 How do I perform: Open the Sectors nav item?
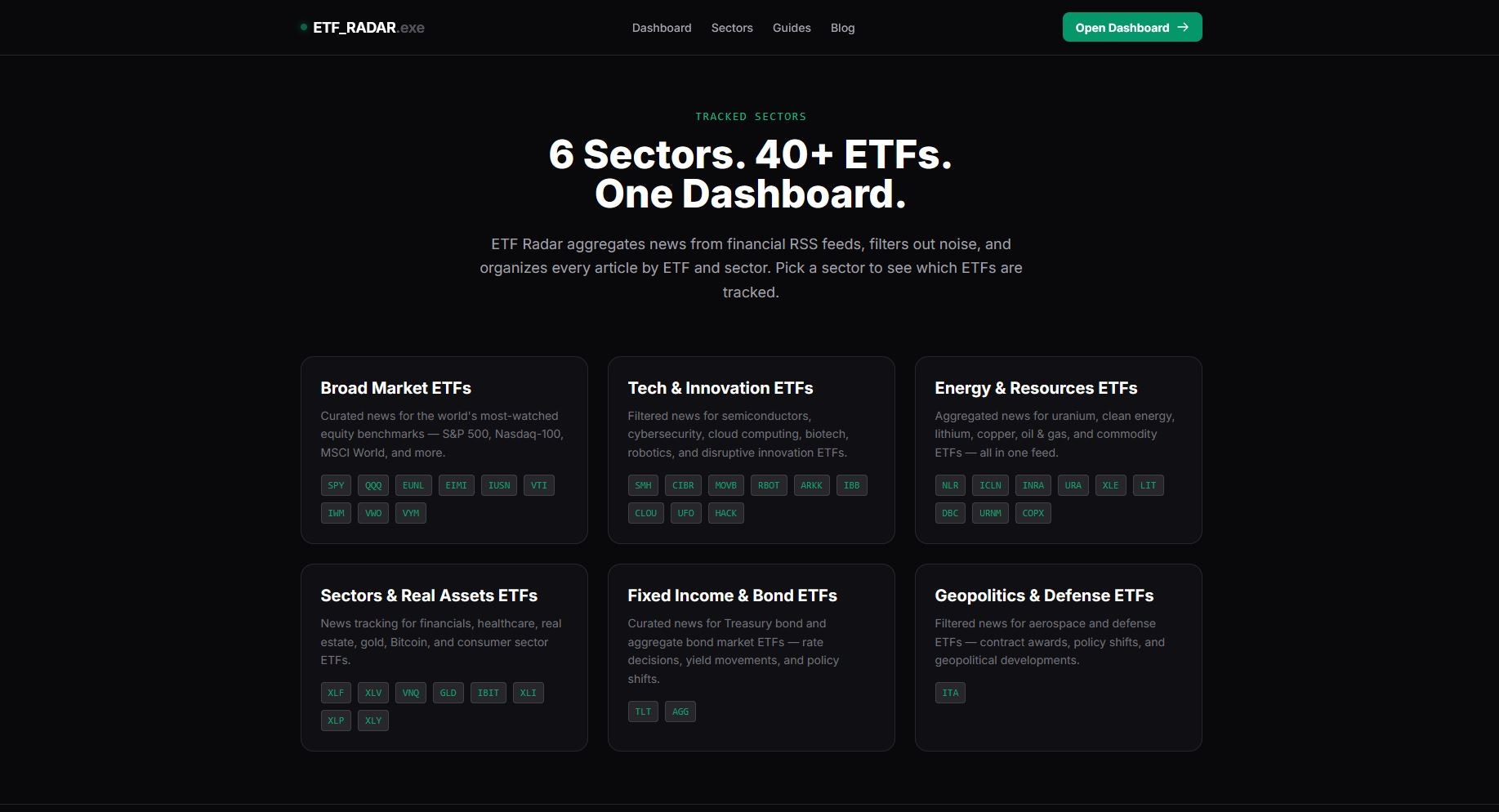732,28
